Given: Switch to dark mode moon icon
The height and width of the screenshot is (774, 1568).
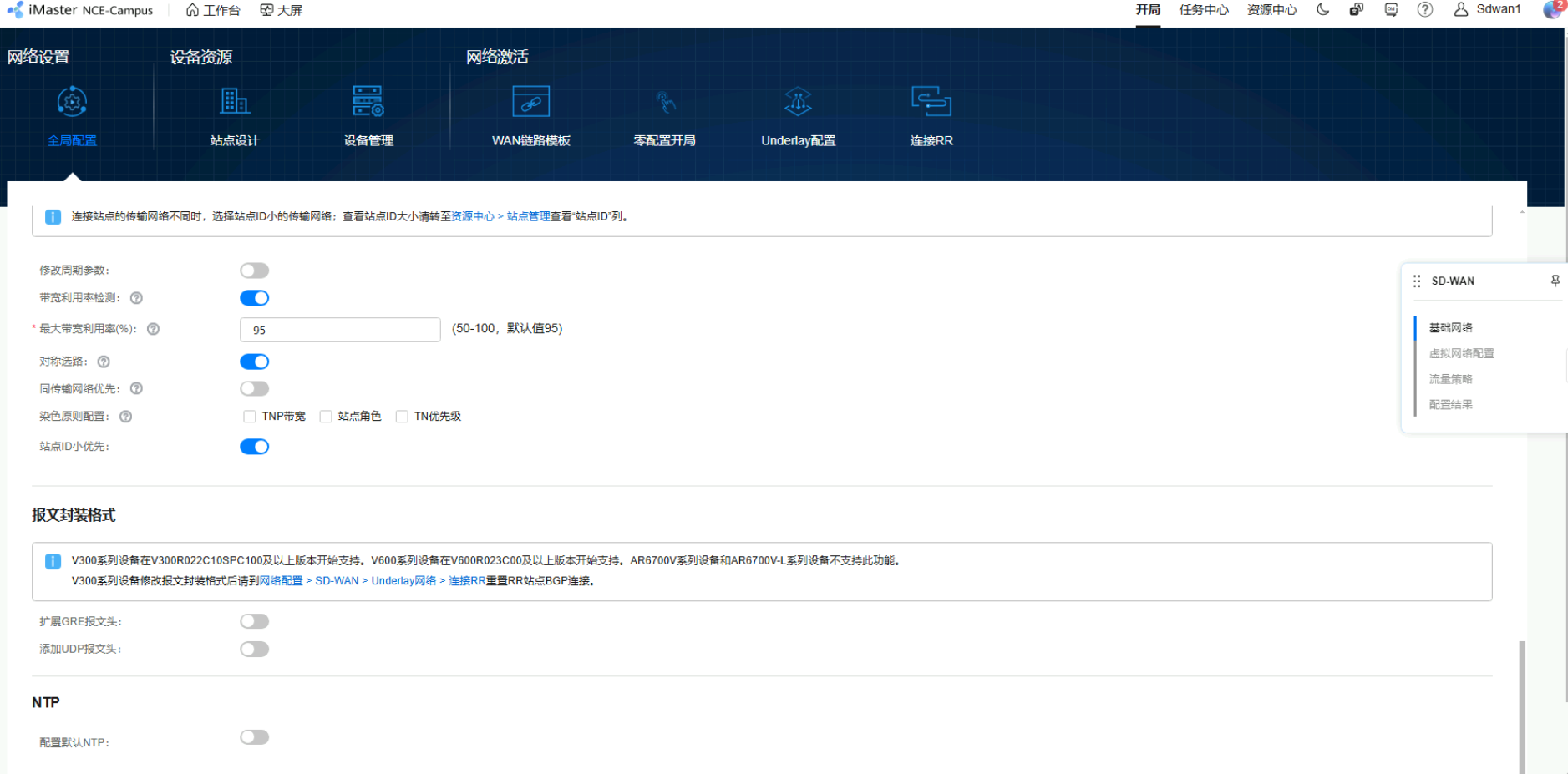Looking at the screenshot, I should (x=1322, y=10).
